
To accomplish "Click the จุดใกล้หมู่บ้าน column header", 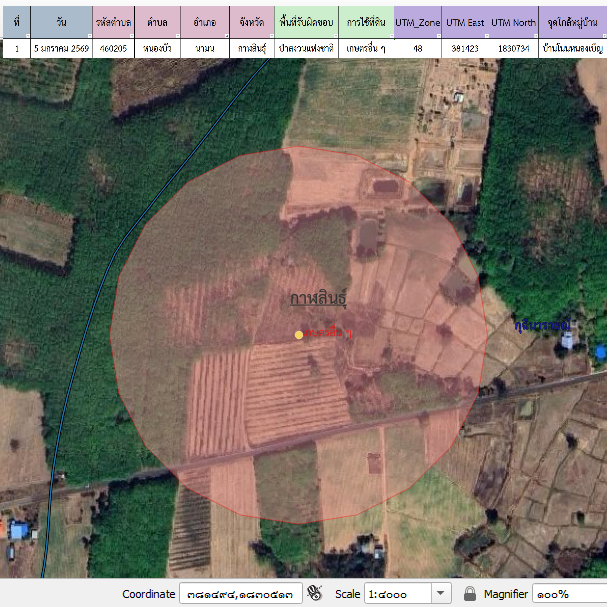I will pos(572,22).
